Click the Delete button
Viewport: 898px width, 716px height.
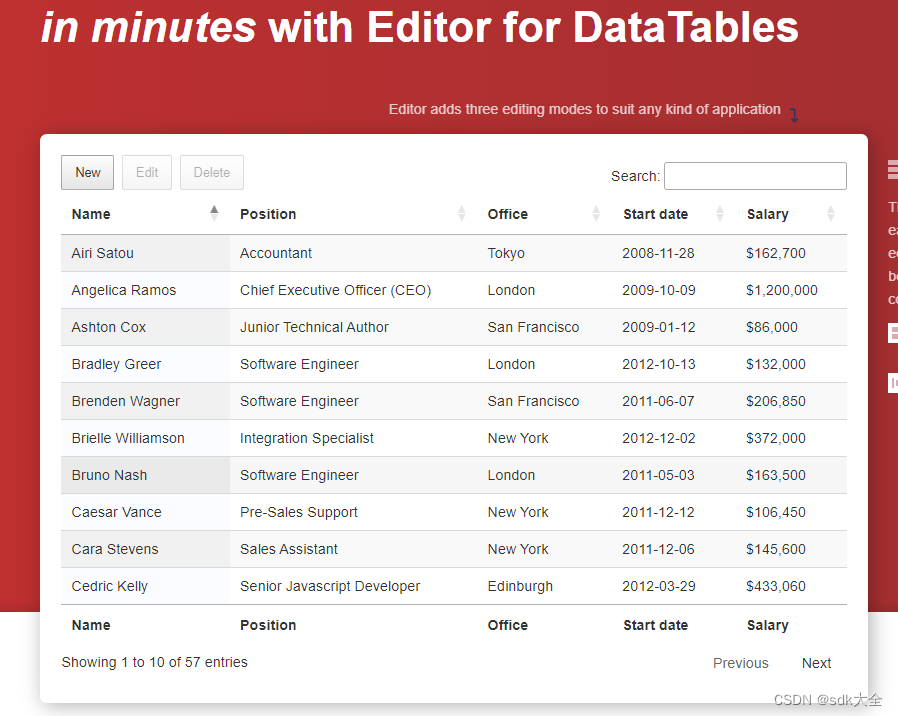[212, 172]
